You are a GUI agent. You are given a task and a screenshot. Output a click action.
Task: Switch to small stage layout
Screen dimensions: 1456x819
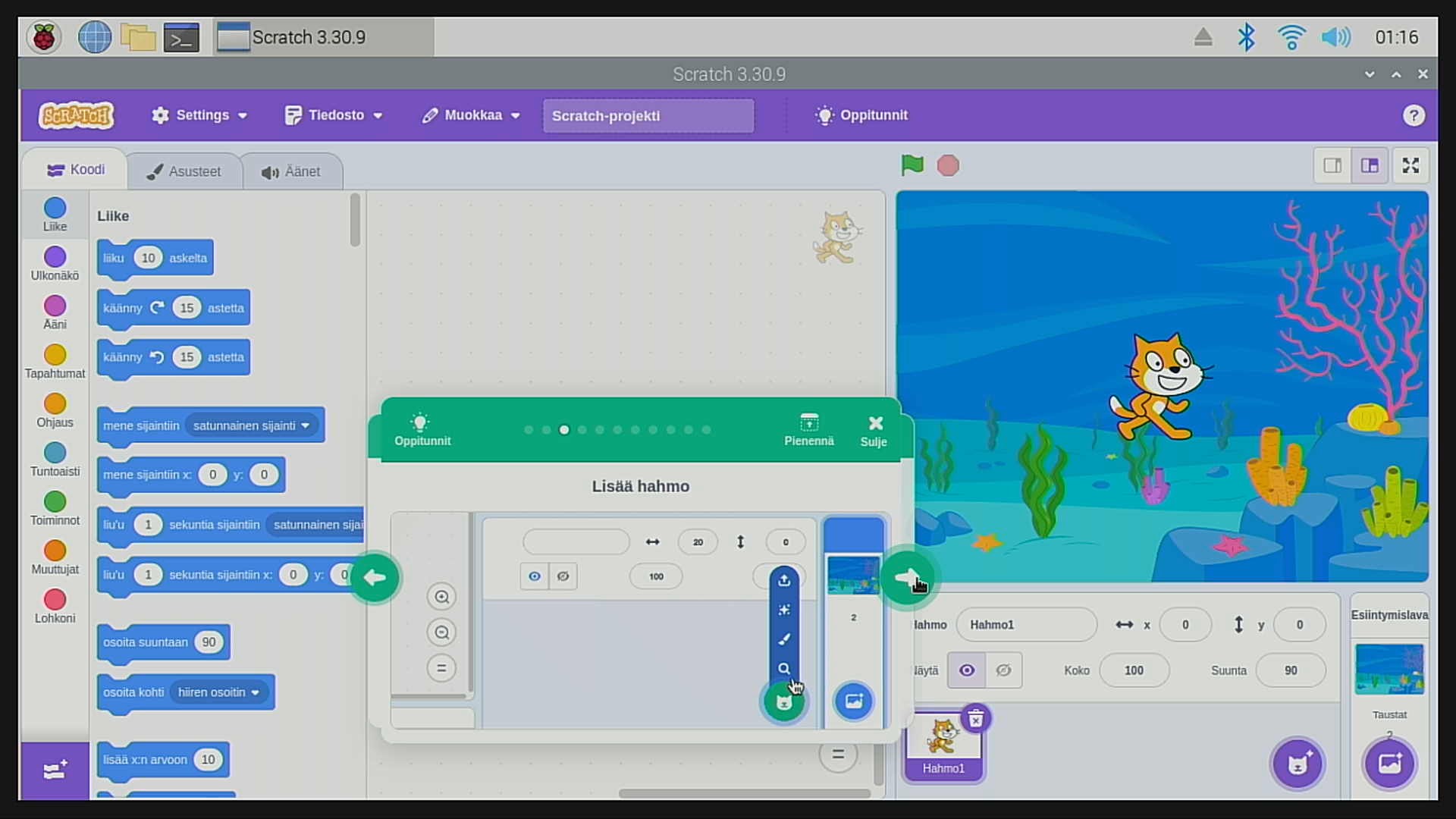[1332, 165]
